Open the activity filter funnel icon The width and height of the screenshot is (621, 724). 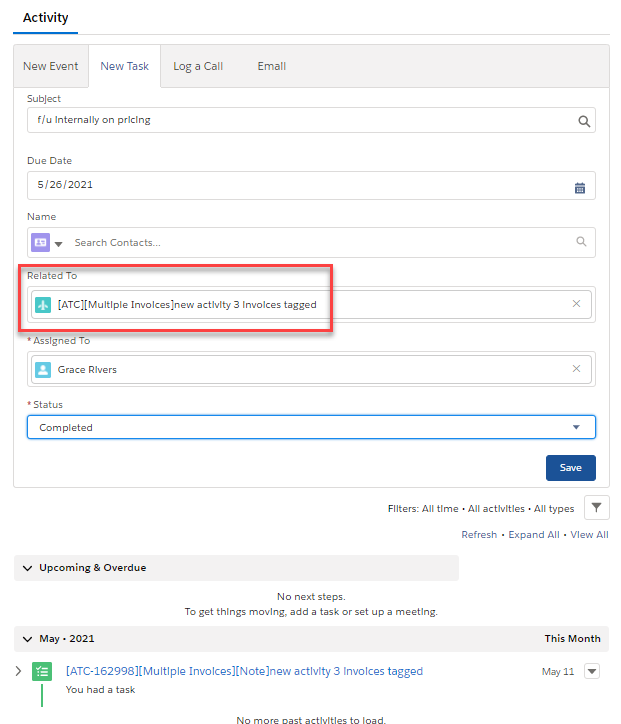pyautogui.click(x=596, y=508)
